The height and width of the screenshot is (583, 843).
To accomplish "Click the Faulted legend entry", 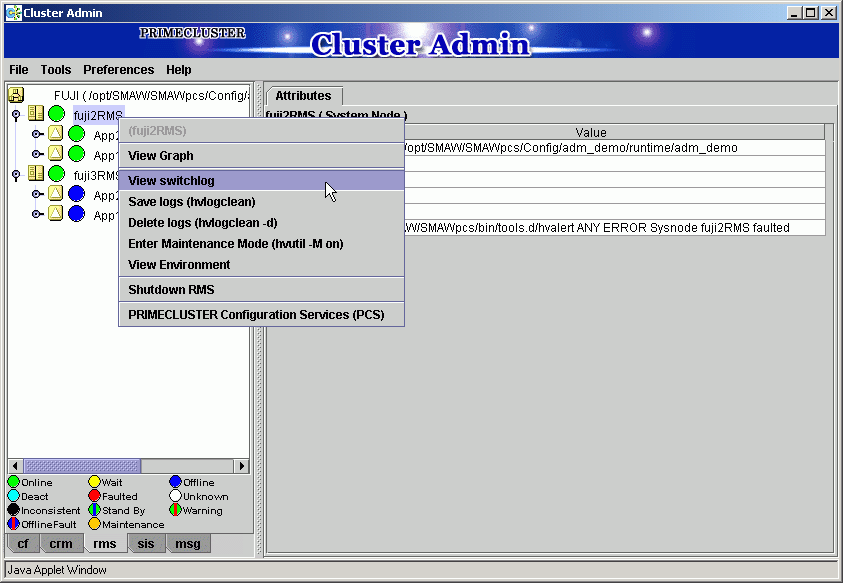I will 113,496.
